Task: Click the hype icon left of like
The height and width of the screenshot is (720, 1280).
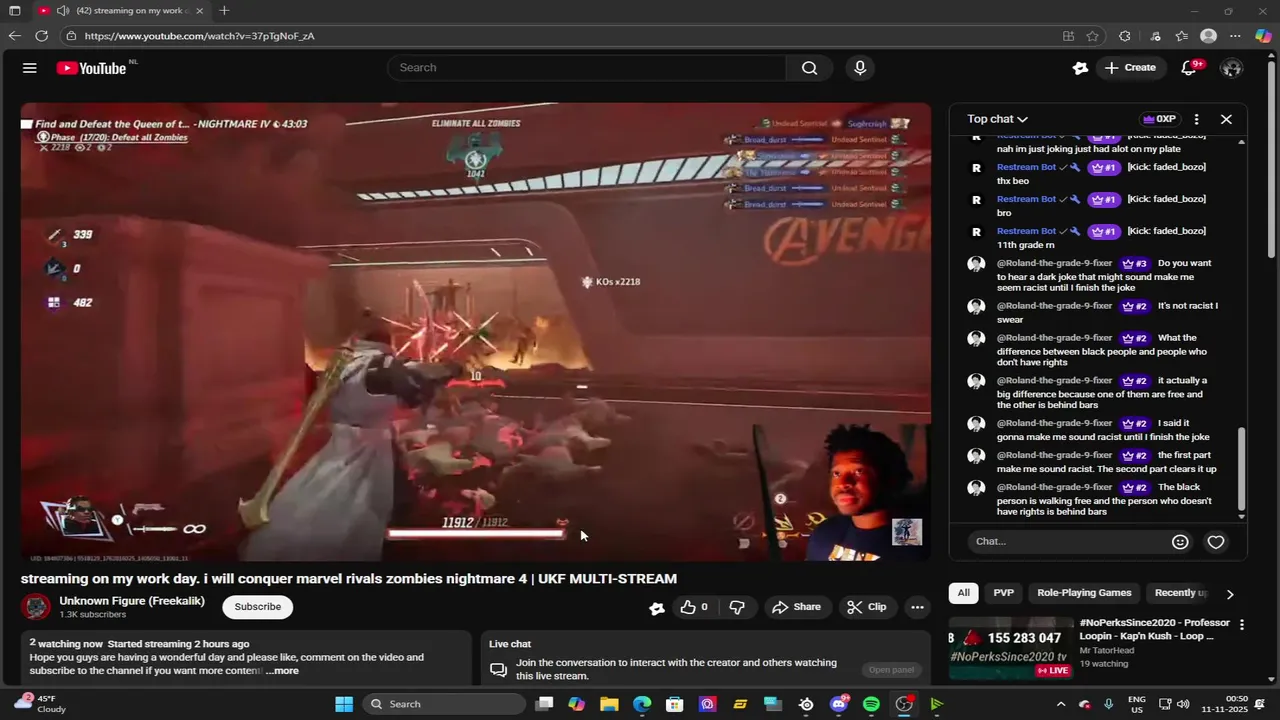Action: (x=657, y=607)
